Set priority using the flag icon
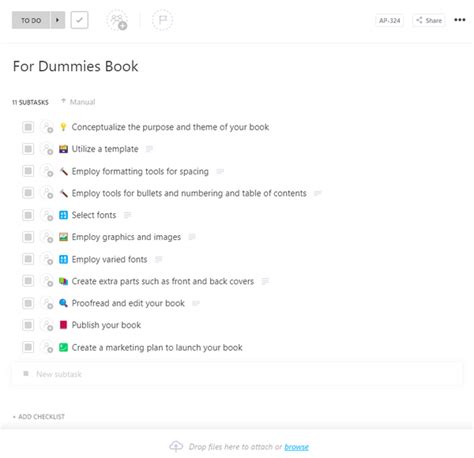 pyautogui.click(x=162, y=20)
